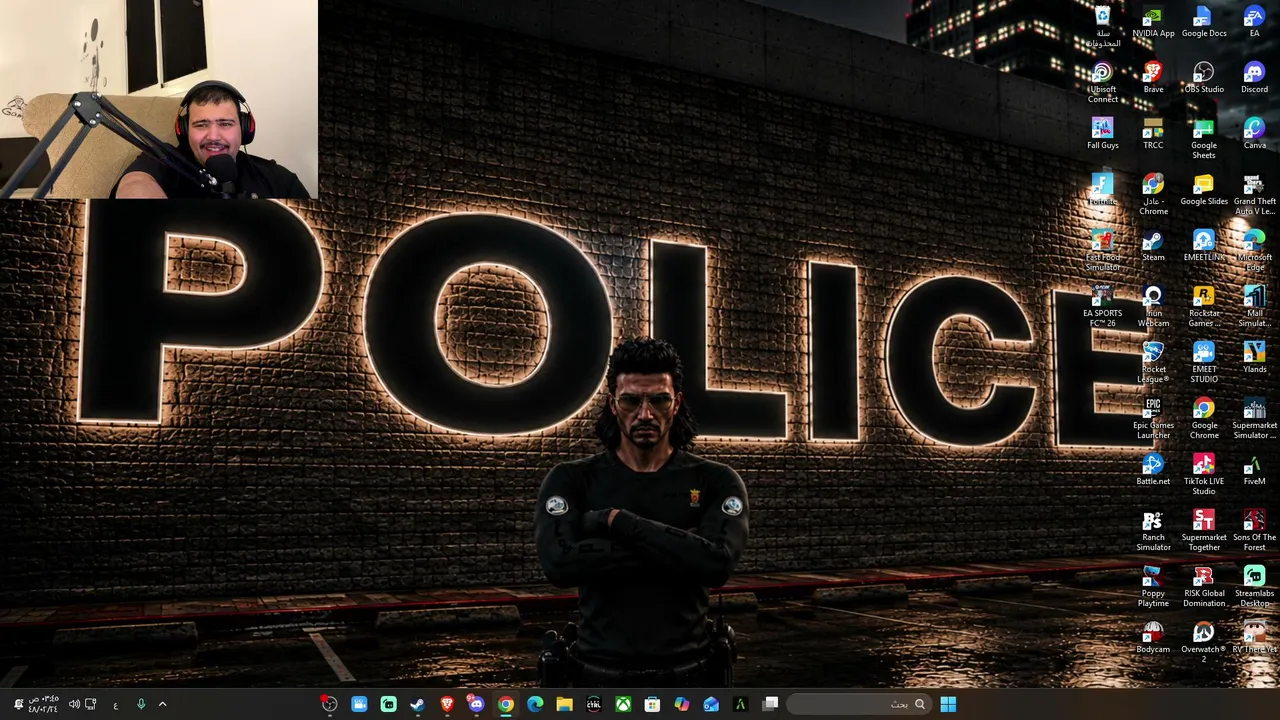Open the Xbox app from the taskbar

click(x=623, y=704)
